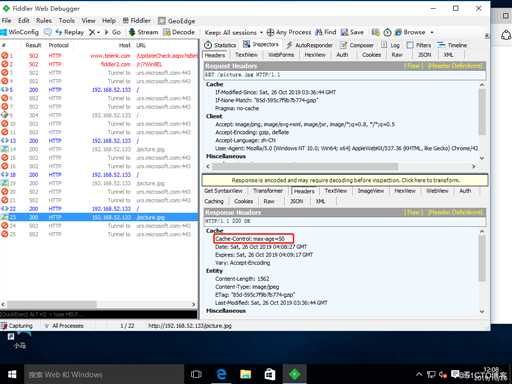The height and width of the screenshot is (384, 512).
Task: Click the timer clock toolbar icon
Action: click(387, 32)
